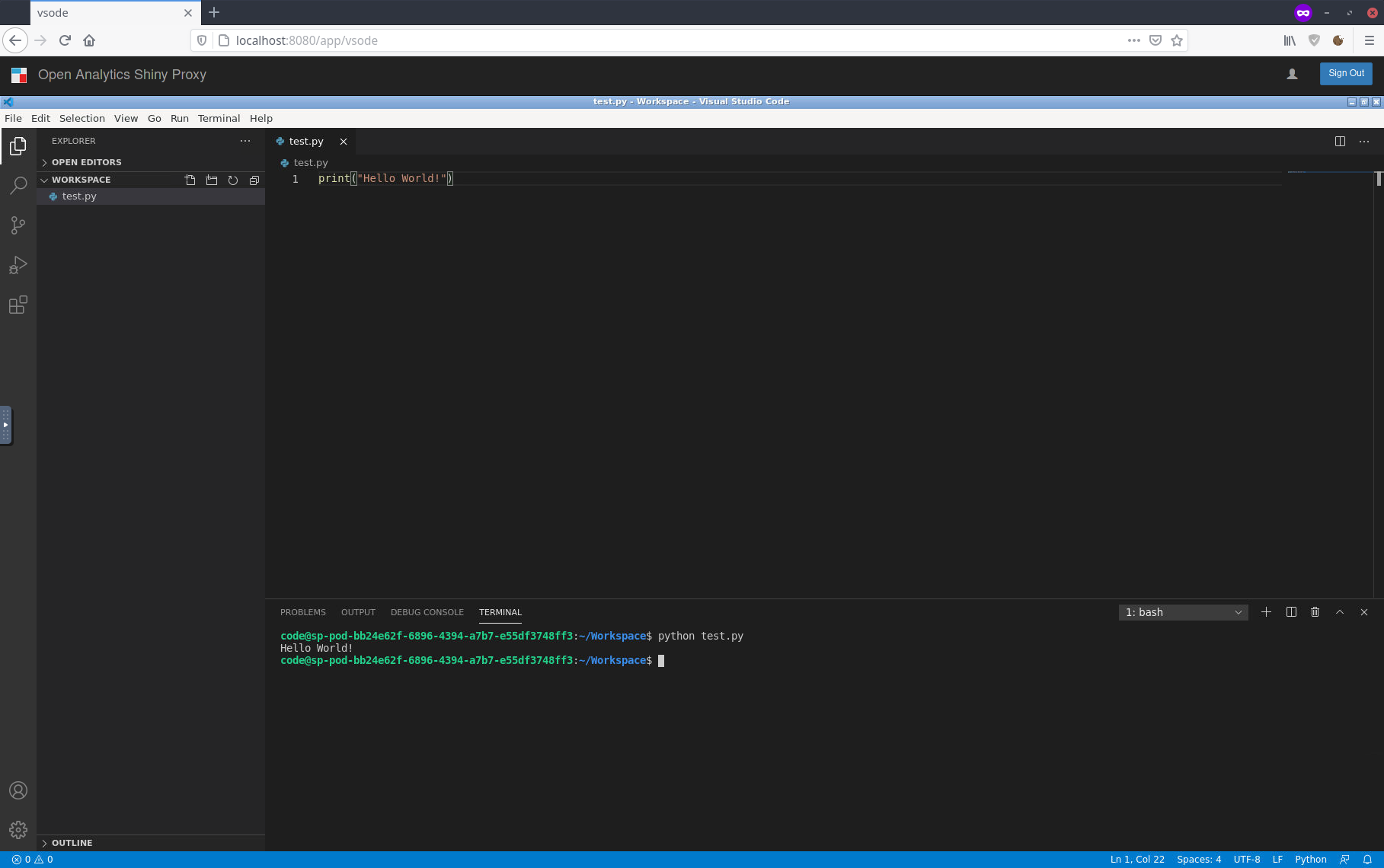Open the Manage gear settings menu
Screen dimensions: 1384x868
tap(18, 830)
